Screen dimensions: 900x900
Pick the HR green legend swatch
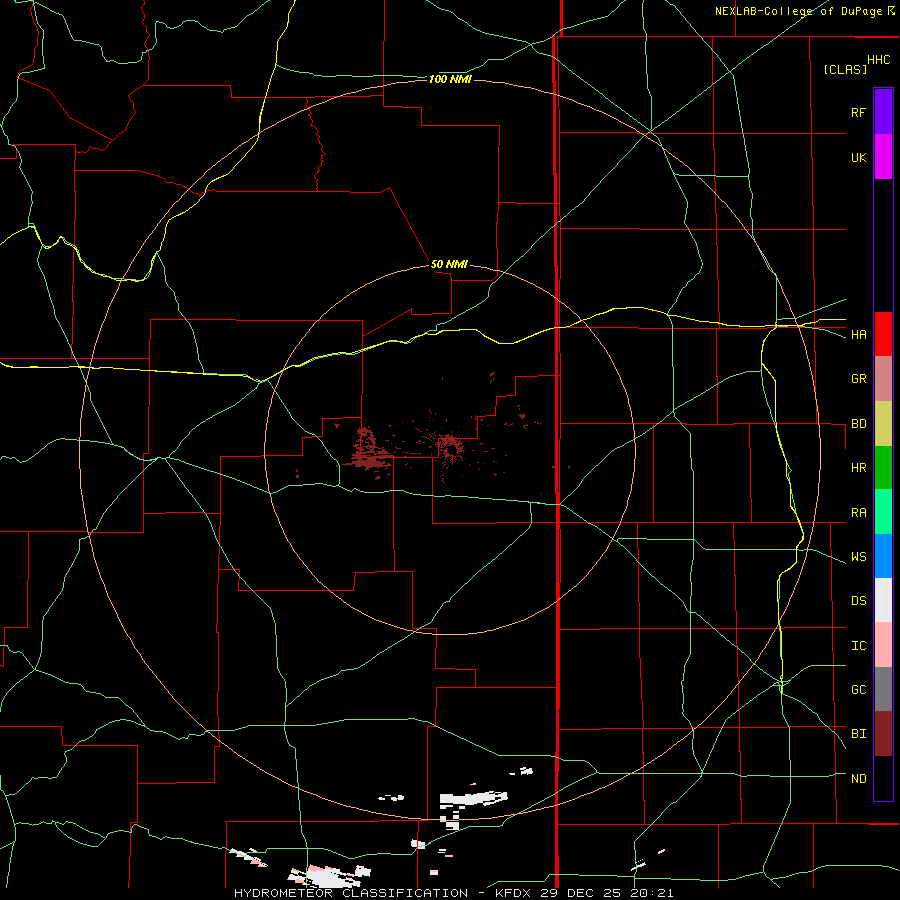point(883,468)
